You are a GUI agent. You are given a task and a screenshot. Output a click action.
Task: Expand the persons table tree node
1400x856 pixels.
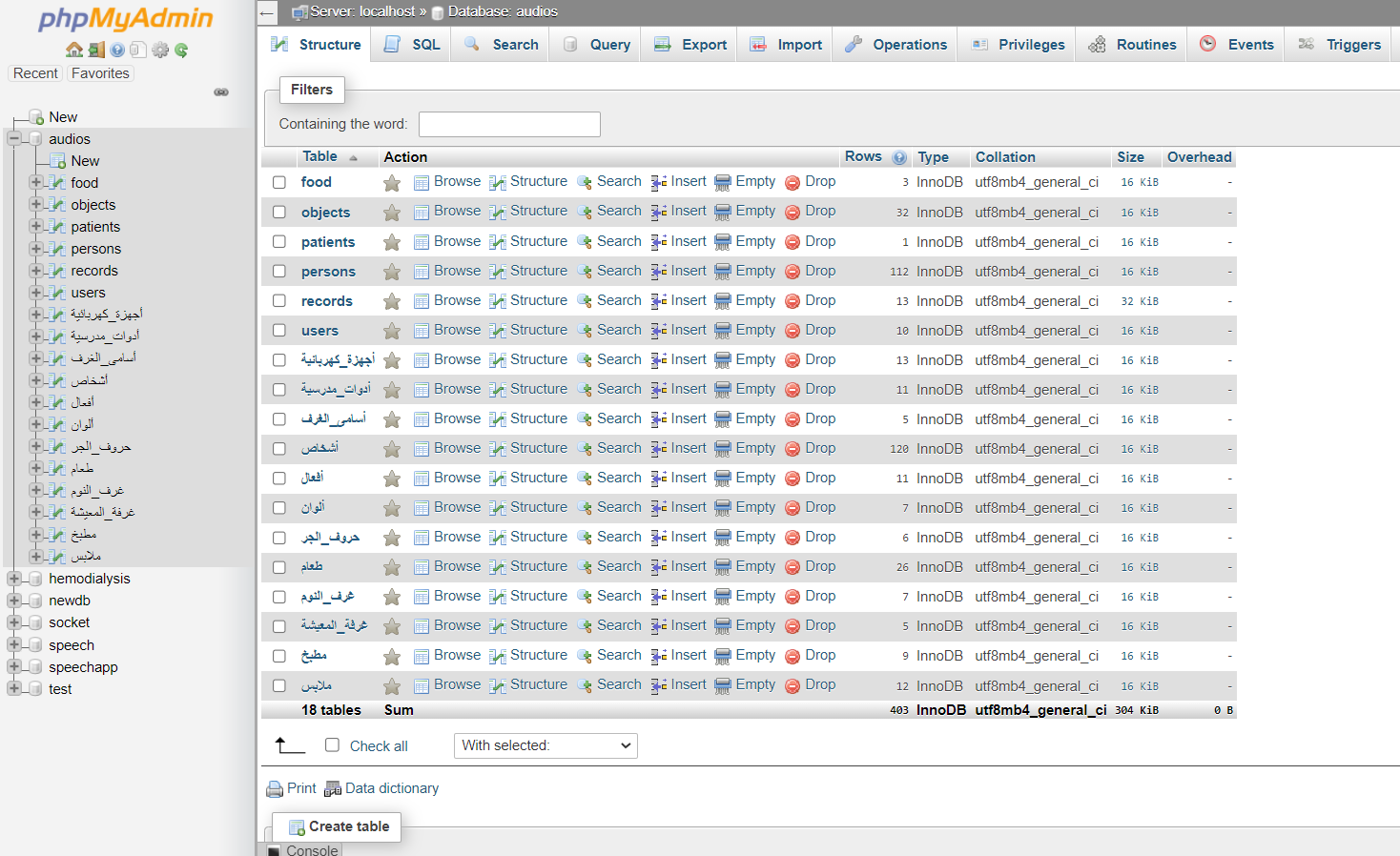pos(36,248)
